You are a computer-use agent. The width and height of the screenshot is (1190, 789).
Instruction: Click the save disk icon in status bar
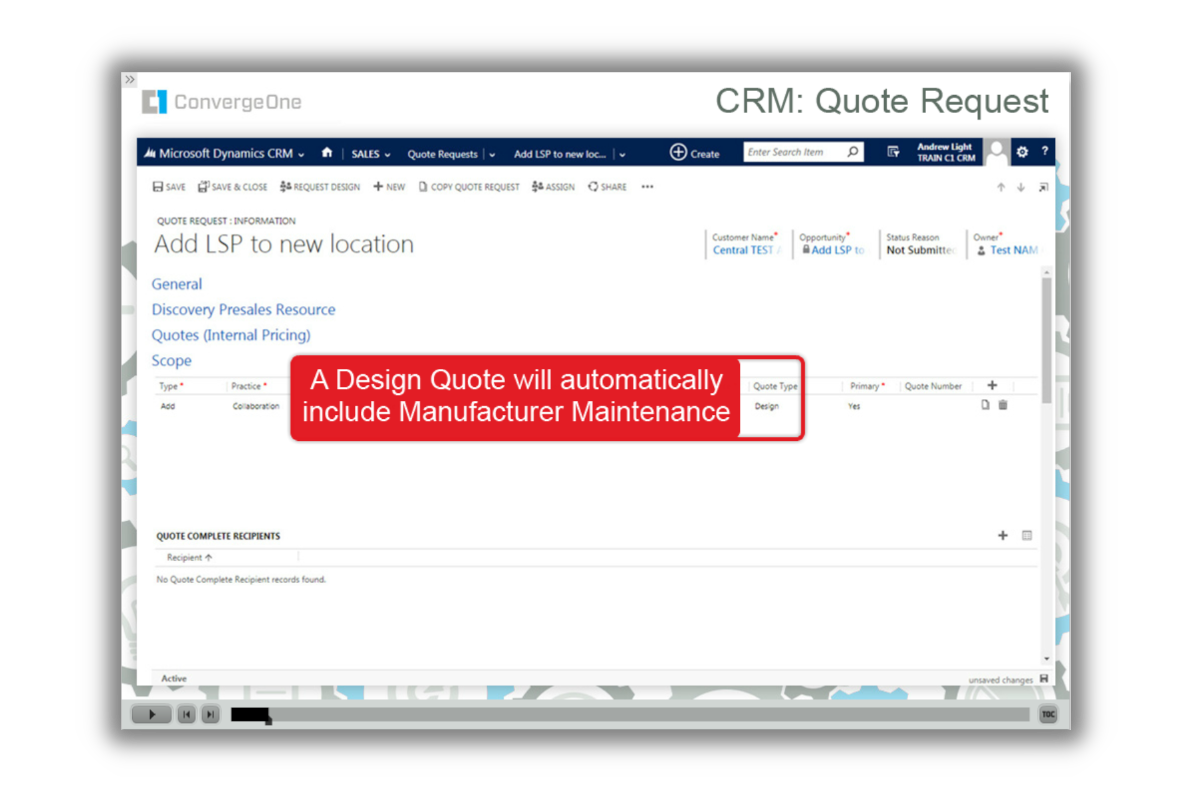[1044, 679]
